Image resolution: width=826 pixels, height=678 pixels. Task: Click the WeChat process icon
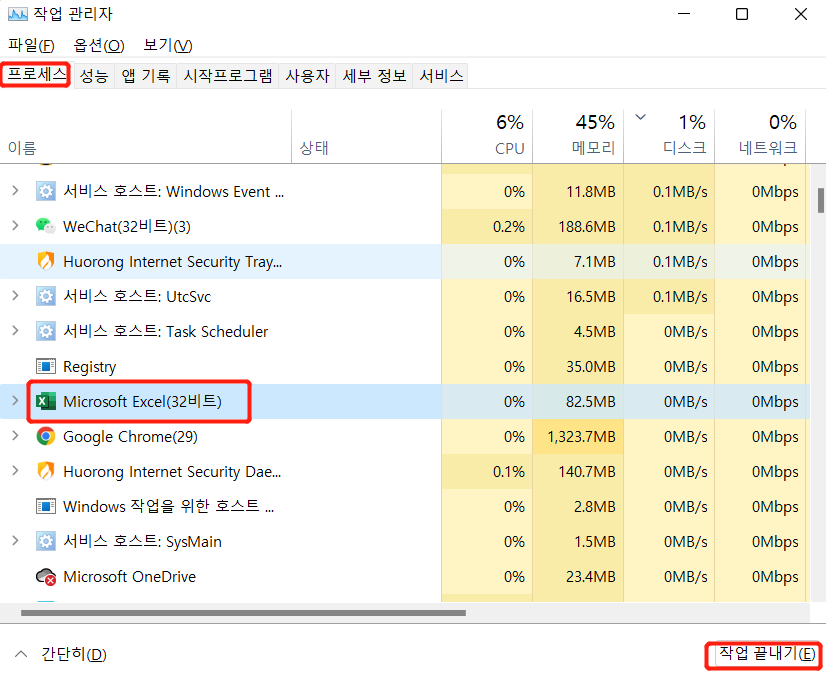(x=44, y=226)
